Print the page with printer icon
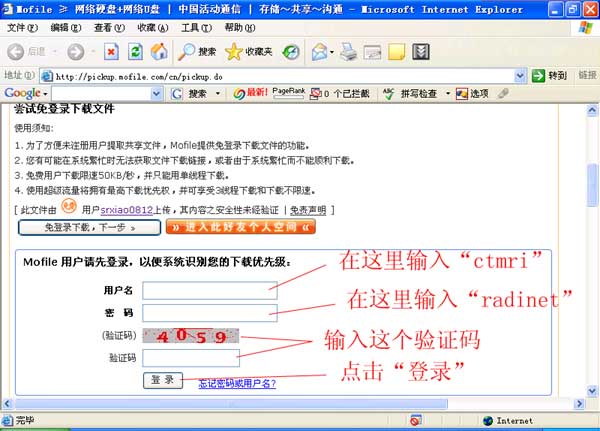600x431 pixels. 348,52
